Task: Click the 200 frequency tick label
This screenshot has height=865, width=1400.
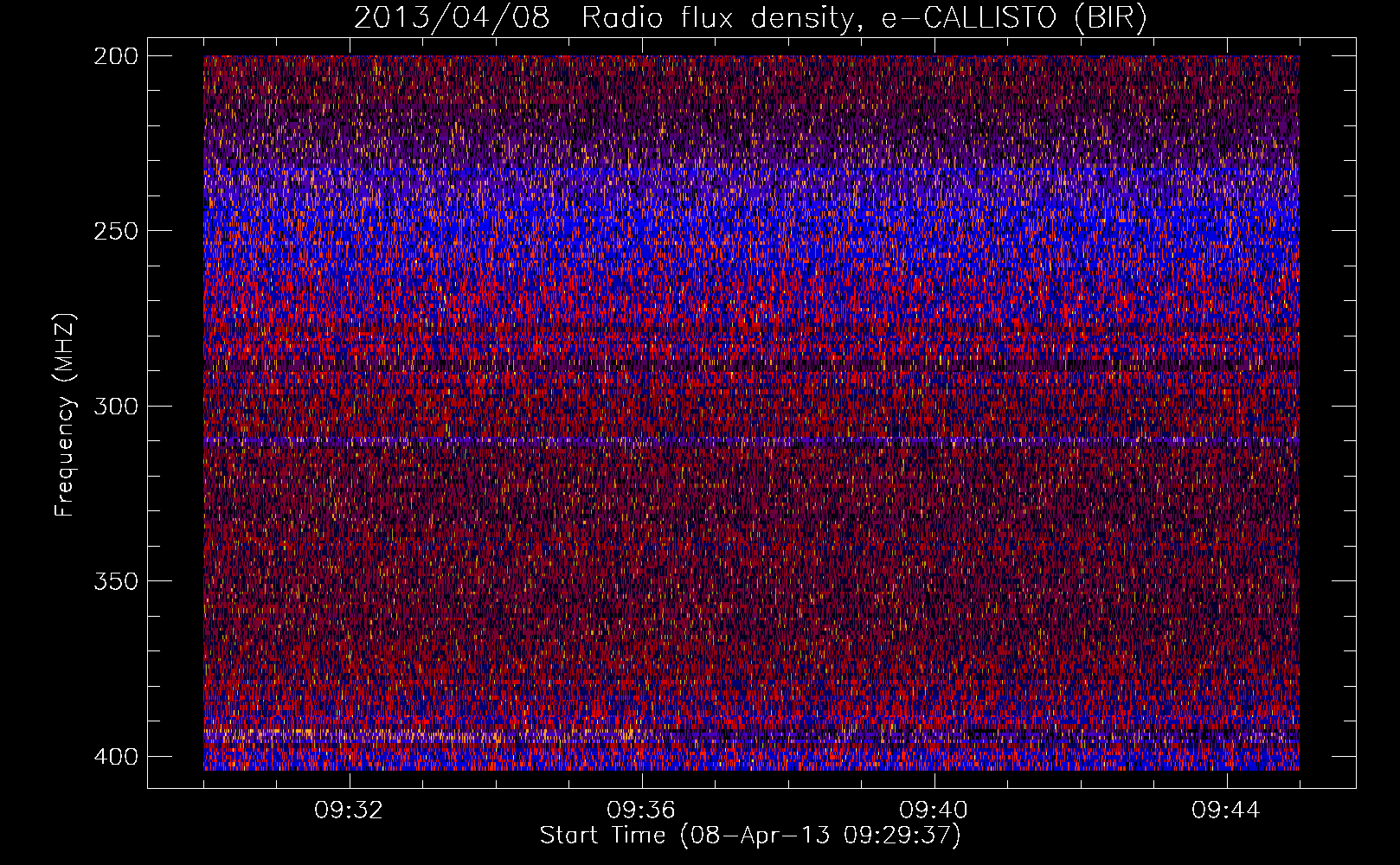Action: [115, 56]
